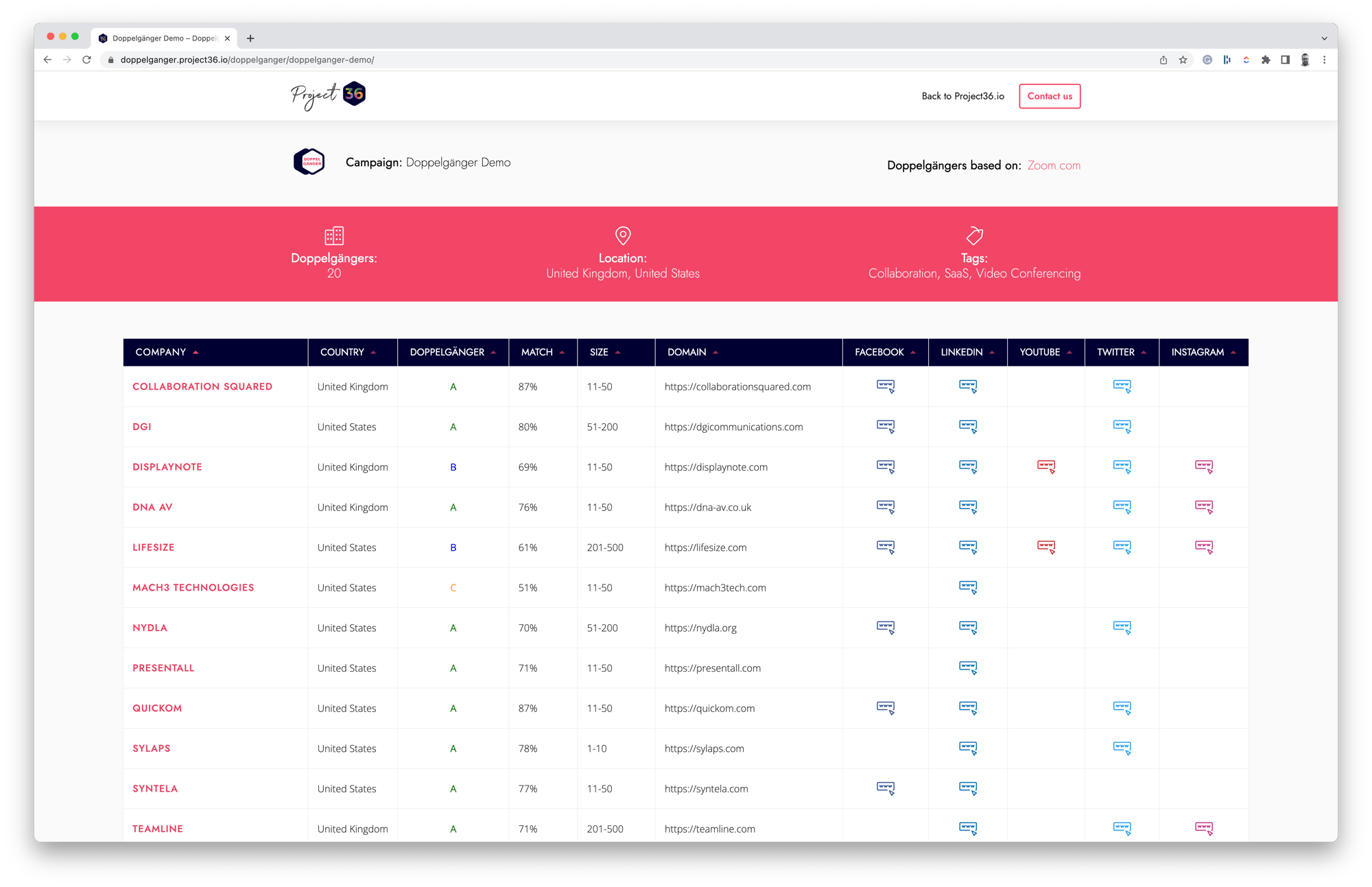Screen dimensions: 1372x887
Task: Open Nydla Twitter link icon
Action: click(1122, 628)
